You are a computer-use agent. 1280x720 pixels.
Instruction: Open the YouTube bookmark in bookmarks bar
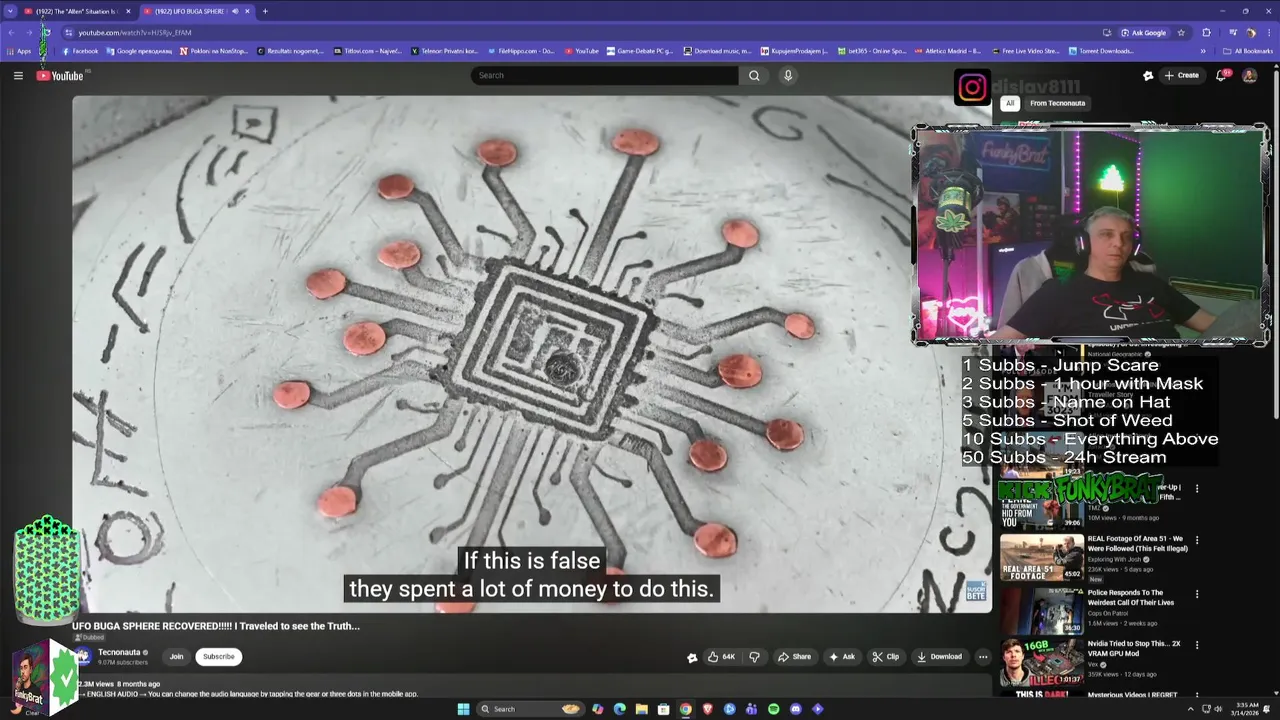coord(582,51)
